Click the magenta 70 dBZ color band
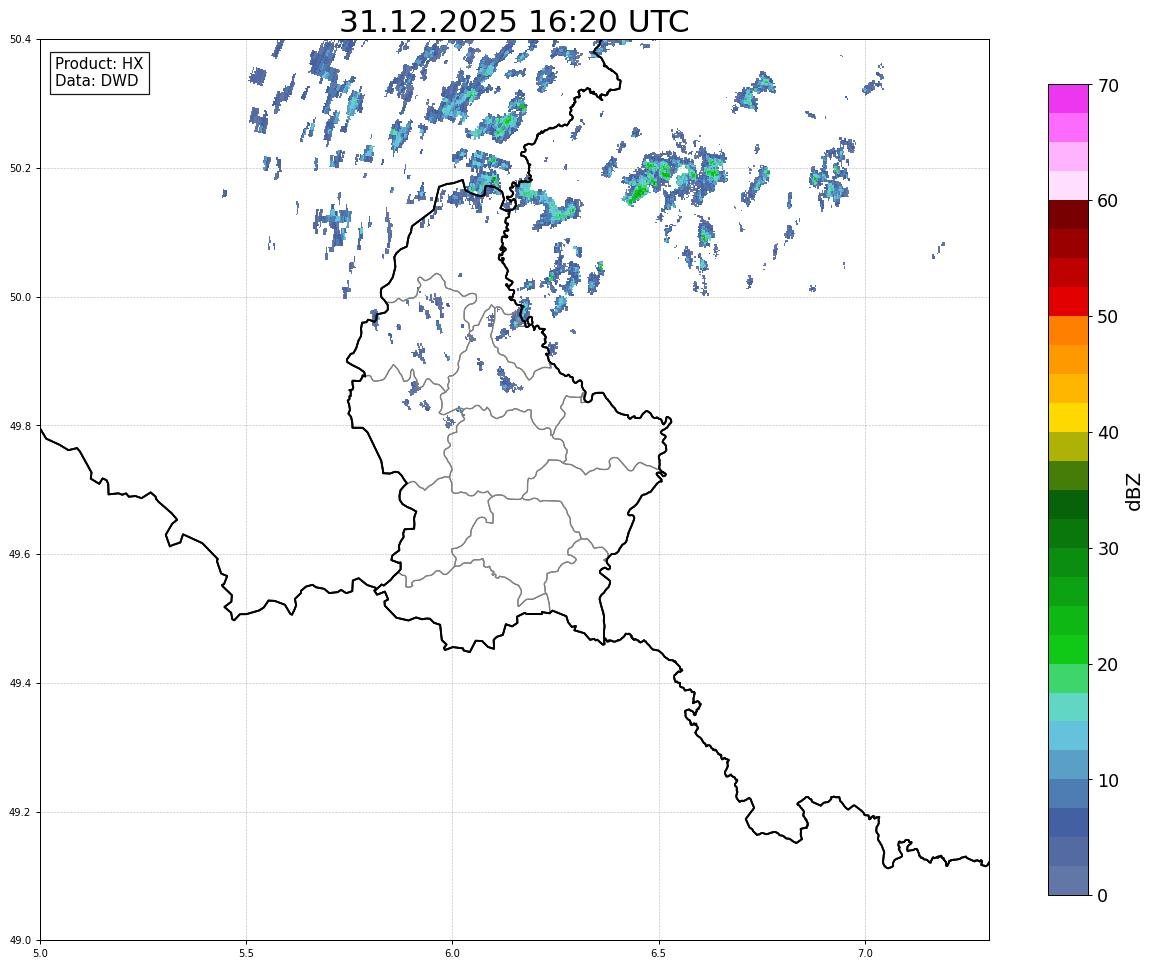 pyautogui.click(x=1068, y=98)
